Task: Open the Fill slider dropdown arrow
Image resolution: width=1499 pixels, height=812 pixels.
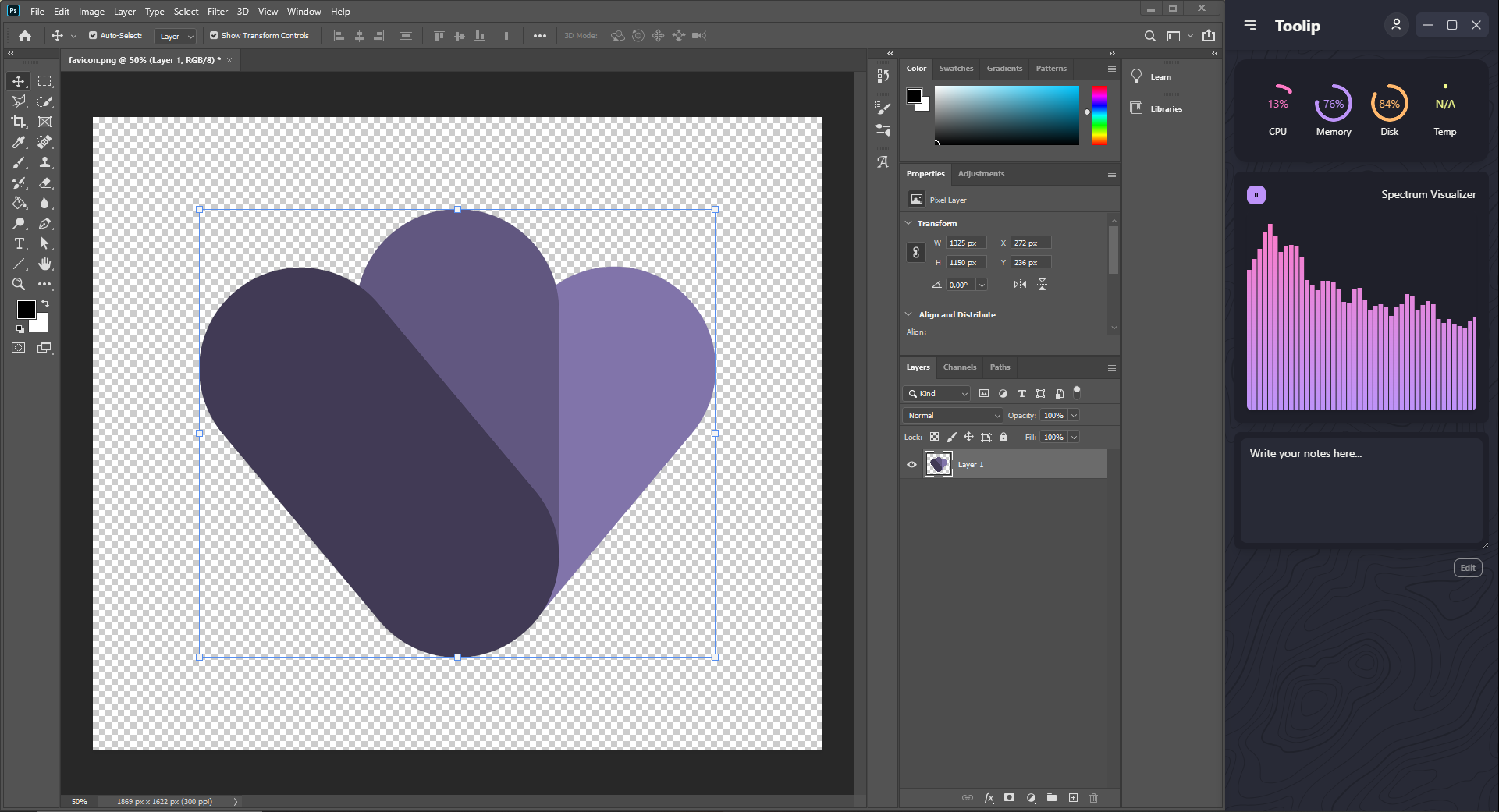Action: tap(1074, 437)
